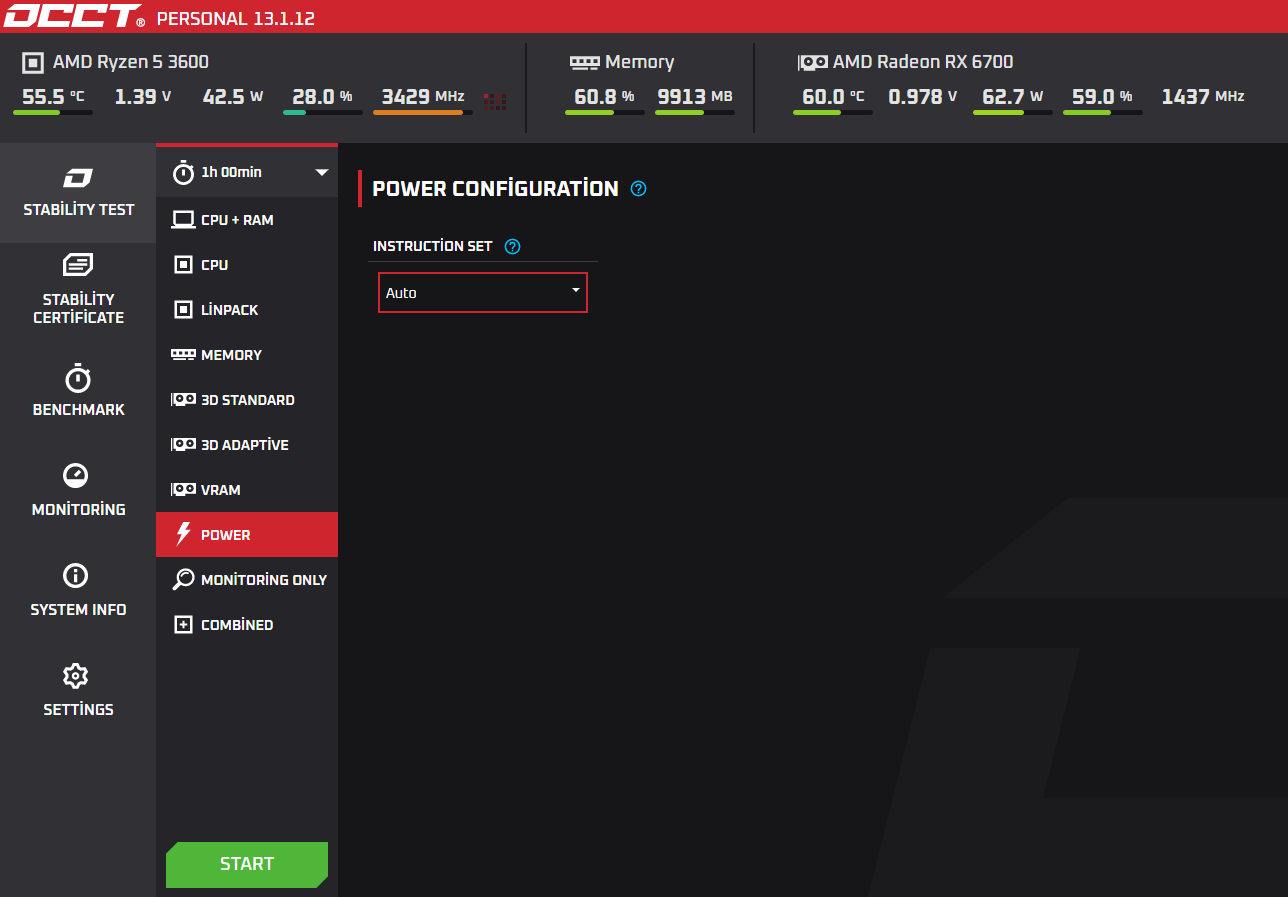
Task: Click the CPU frequency bar under 3429 MHz
Action: [x=423, y=113]
